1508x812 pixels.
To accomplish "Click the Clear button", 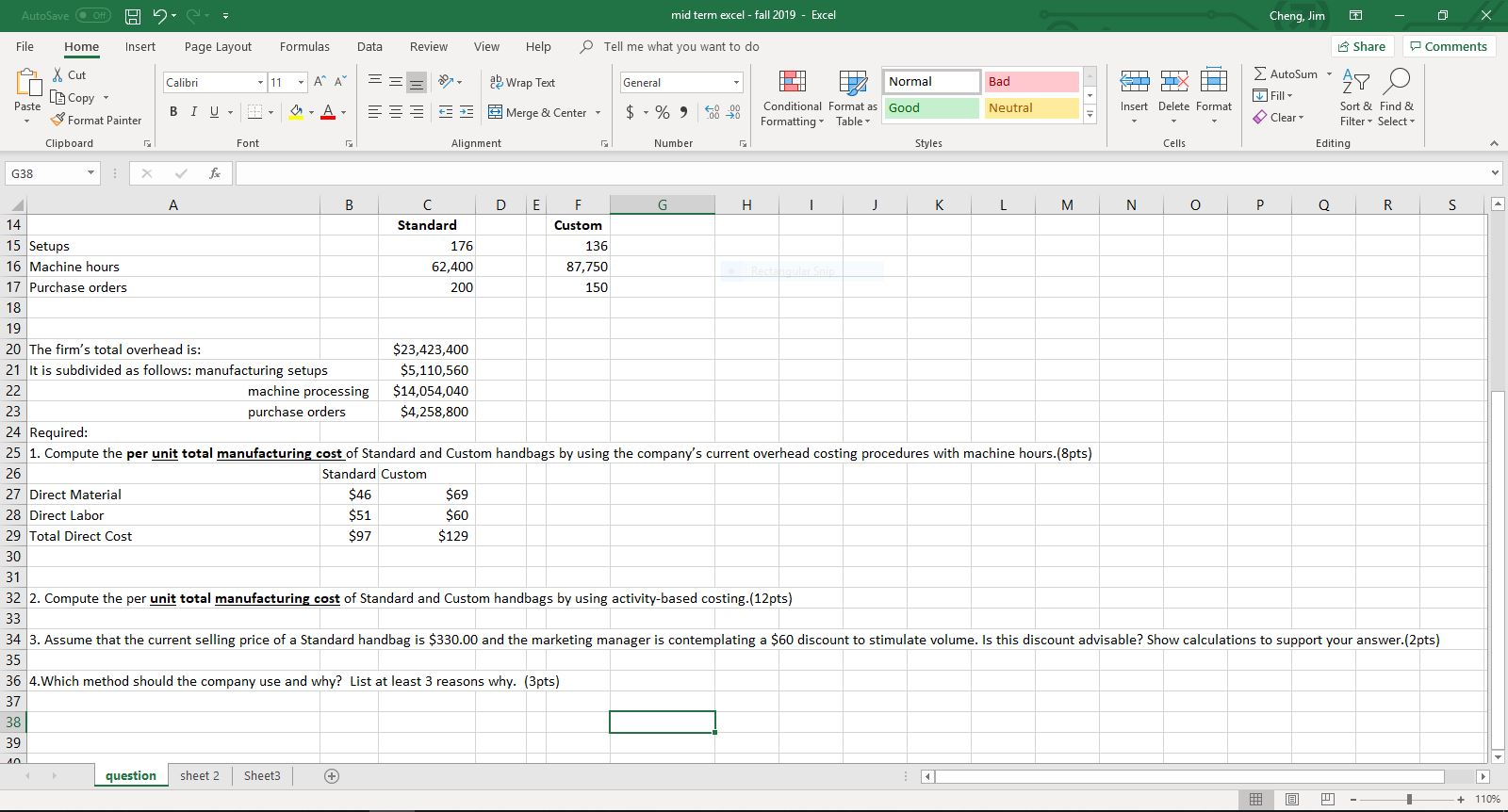I will (1279, 118).
